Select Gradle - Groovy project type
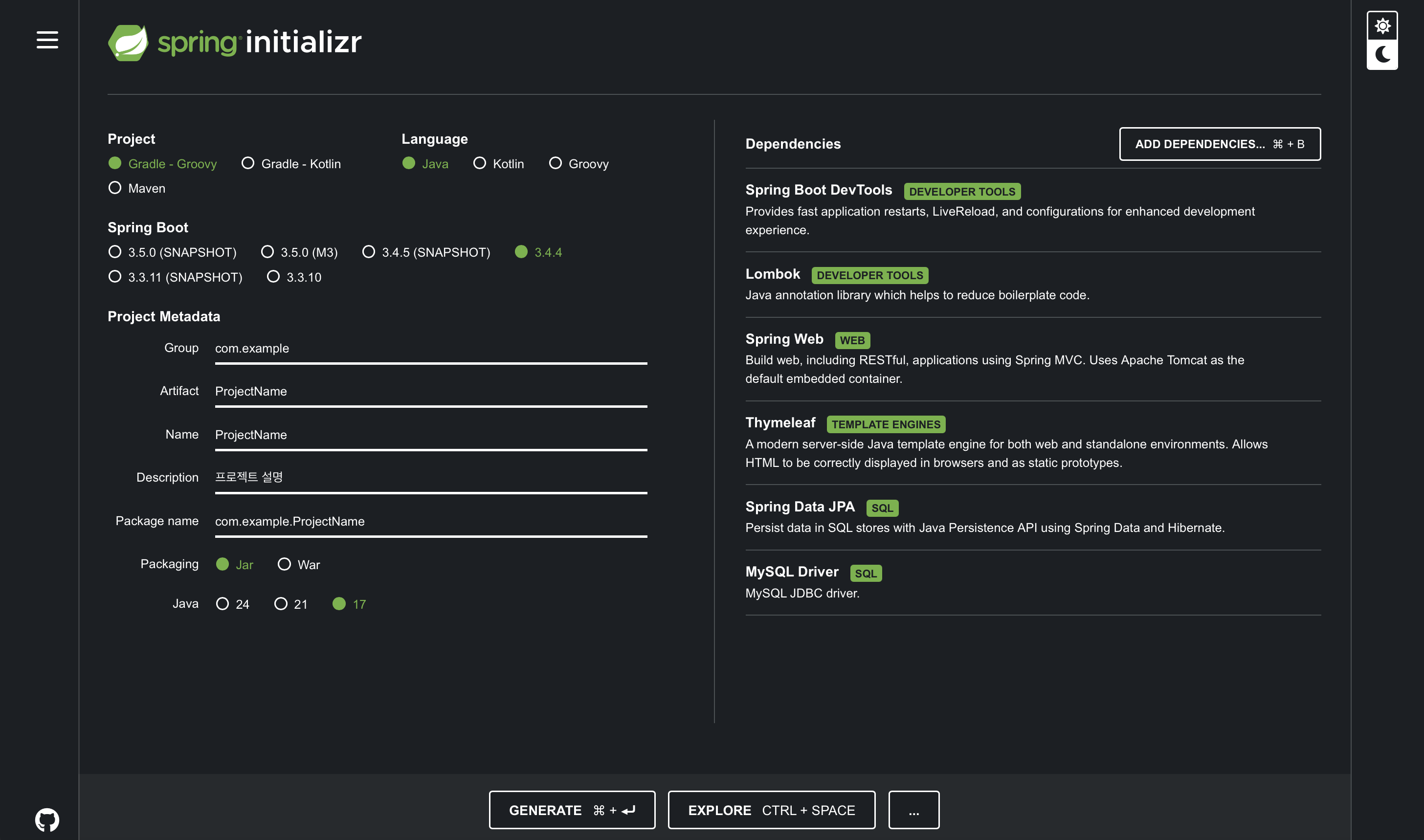 pyautogui.click(x=162, y=164)
